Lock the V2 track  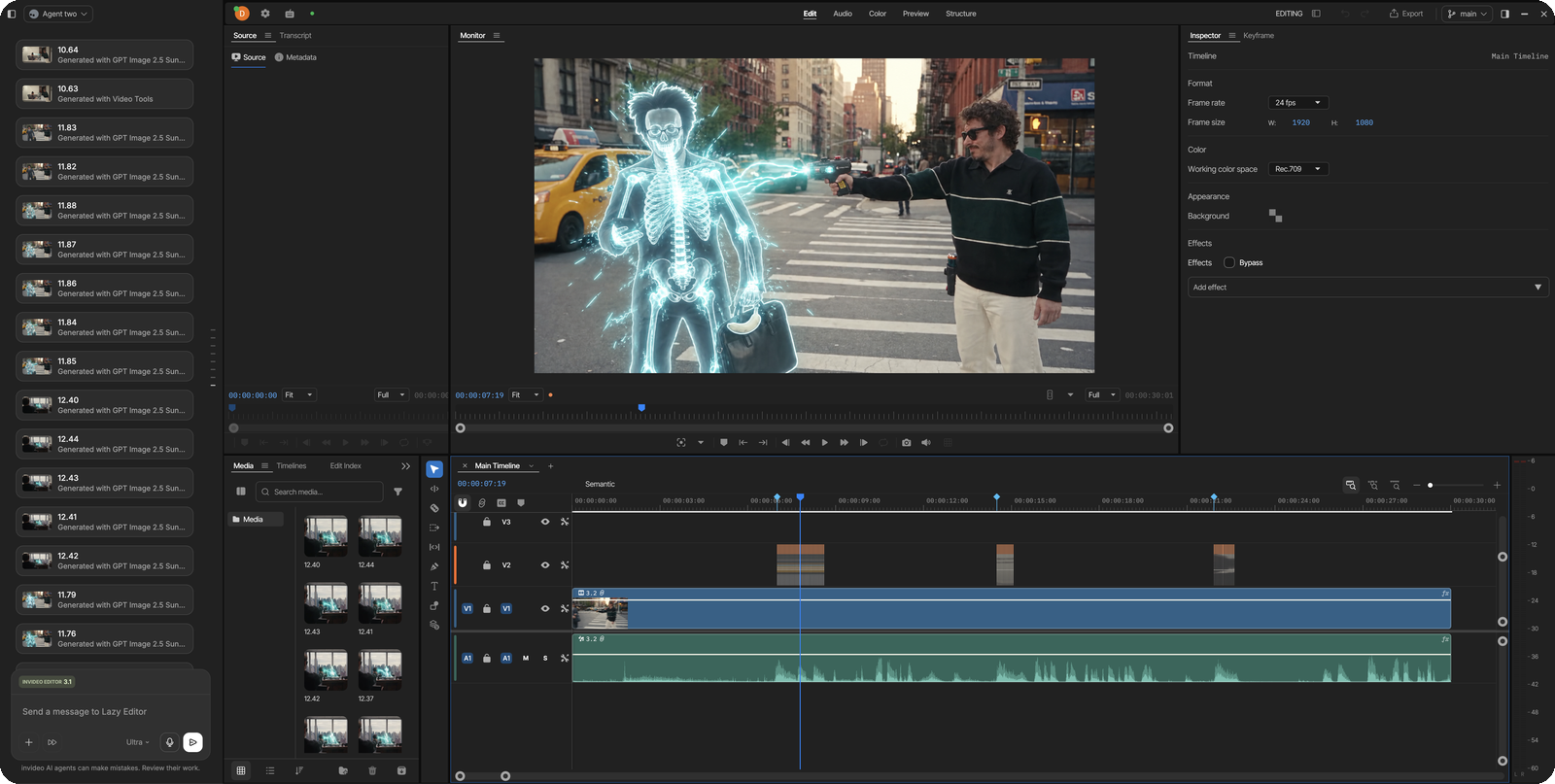coord(487,565)
